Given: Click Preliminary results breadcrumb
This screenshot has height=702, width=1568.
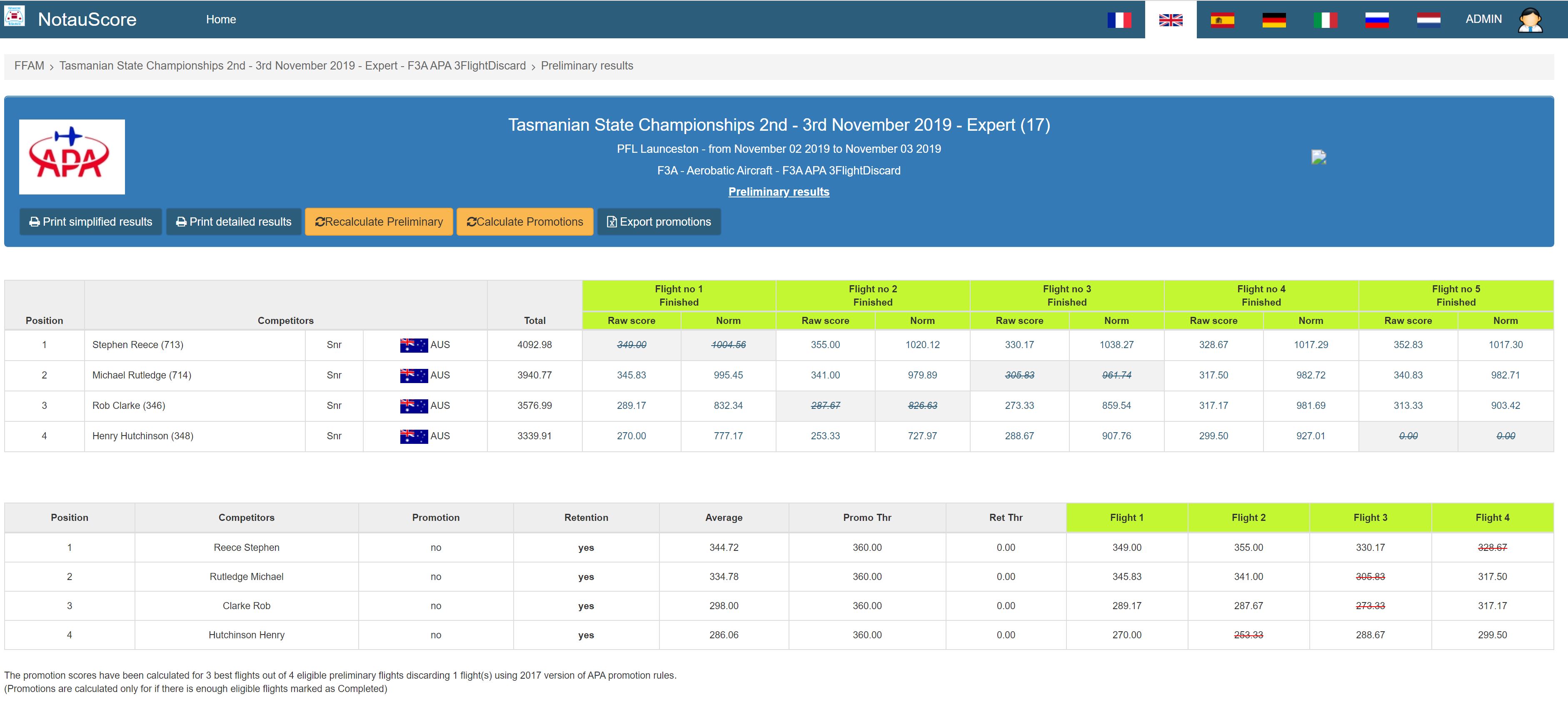Looking at the screenshot, I should coord(587,66).
